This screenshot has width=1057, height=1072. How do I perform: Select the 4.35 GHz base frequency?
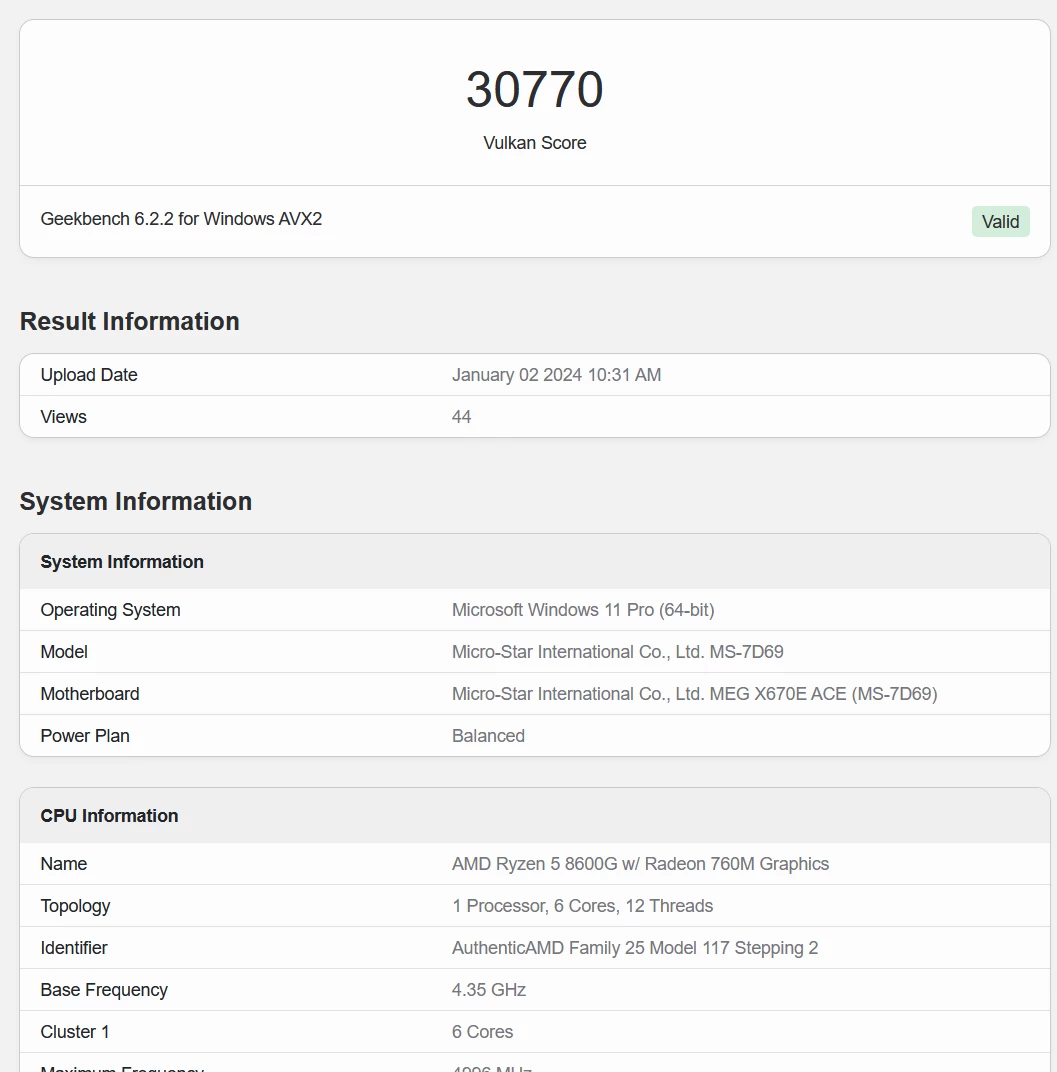489,989
